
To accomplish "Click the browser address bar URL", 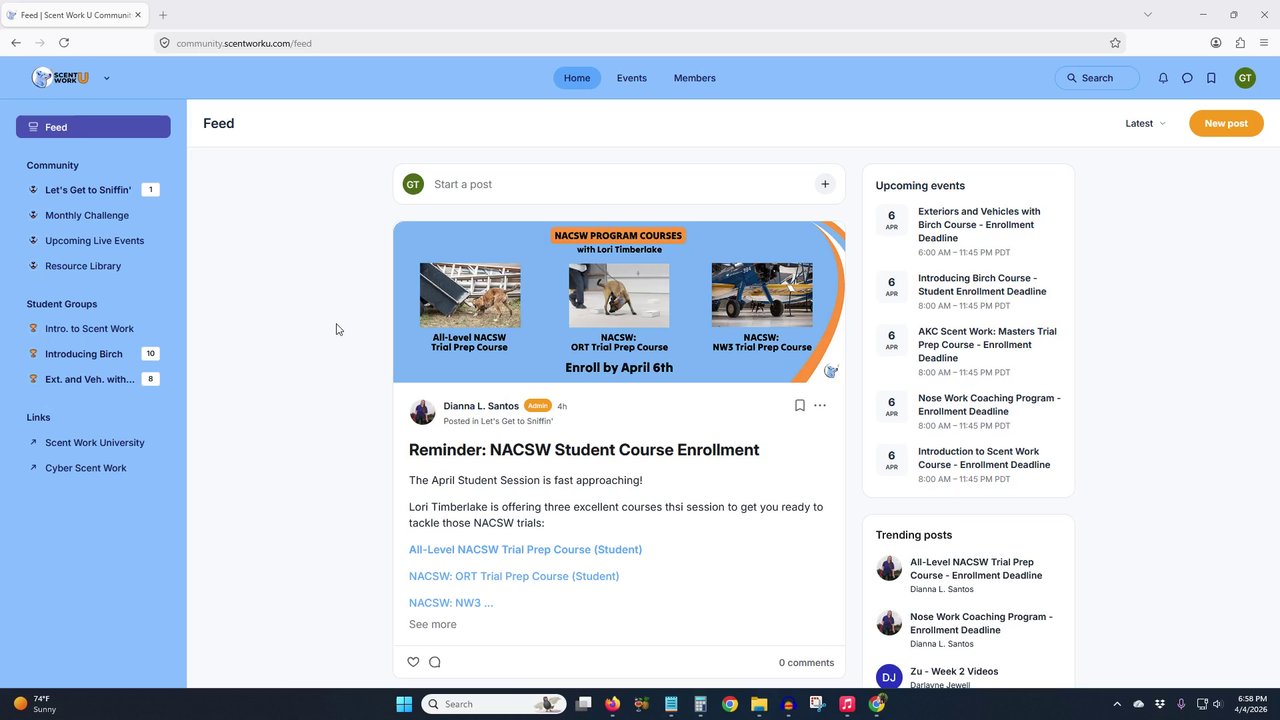I will tap(244, 44).
